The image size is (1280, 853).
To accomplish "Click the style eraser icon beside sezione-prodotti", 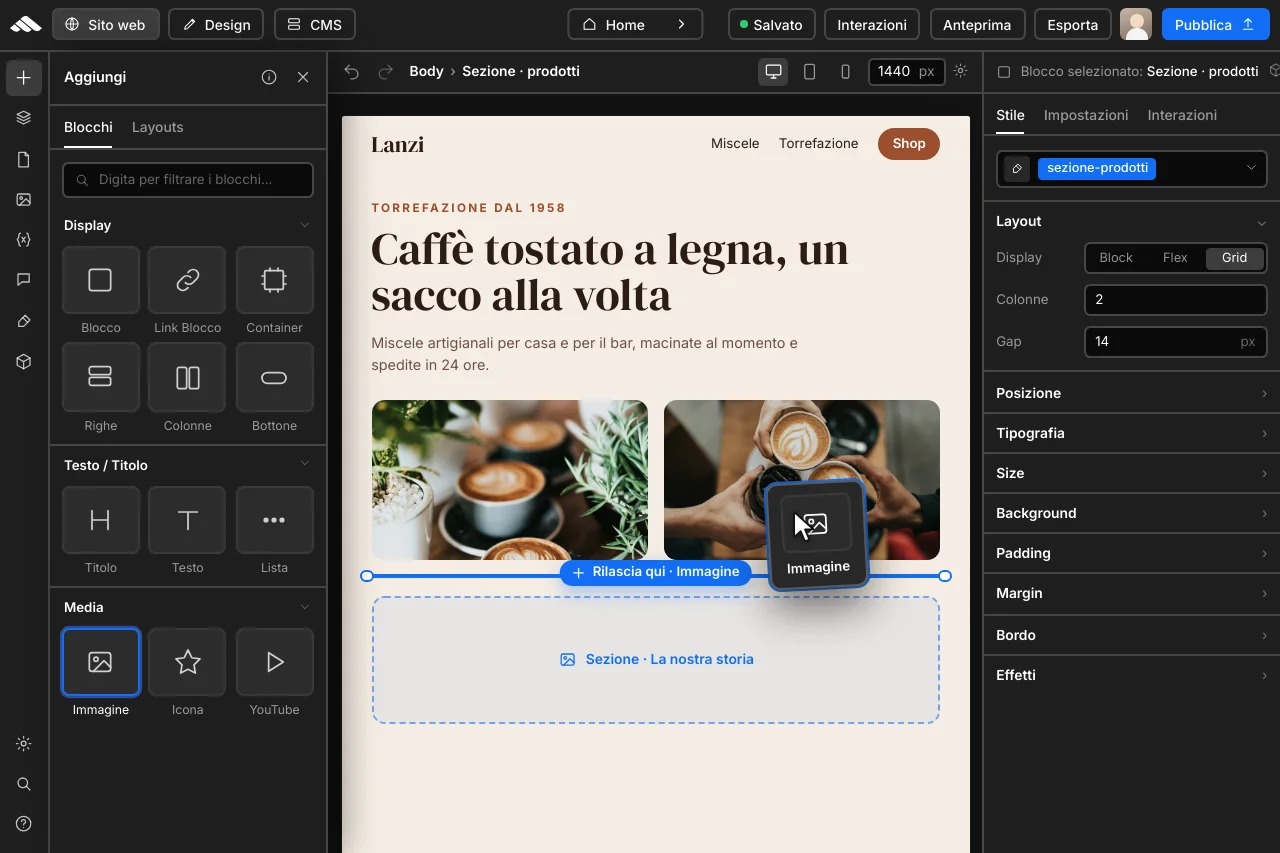I will click(x=1017, y=169).
